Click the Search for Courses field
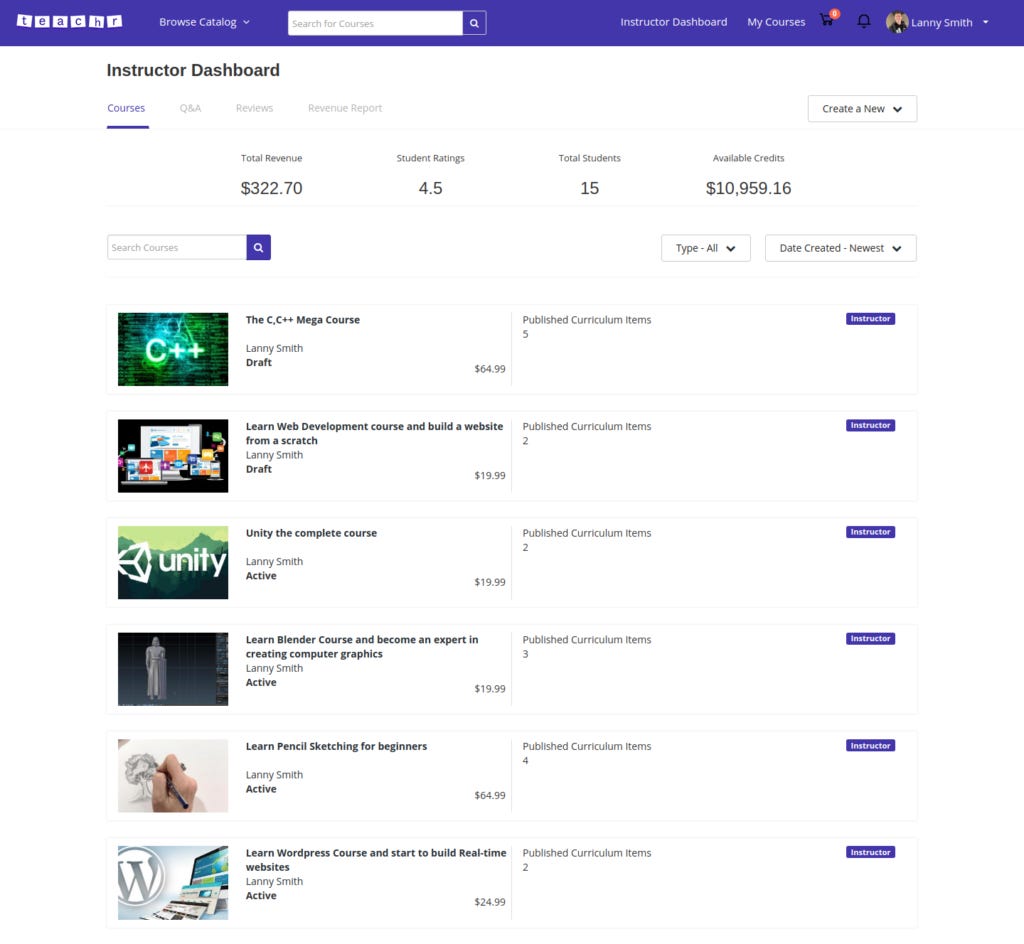Image resolution: width=1024 pixels, height=944 pixels. [x=375, y=23]
